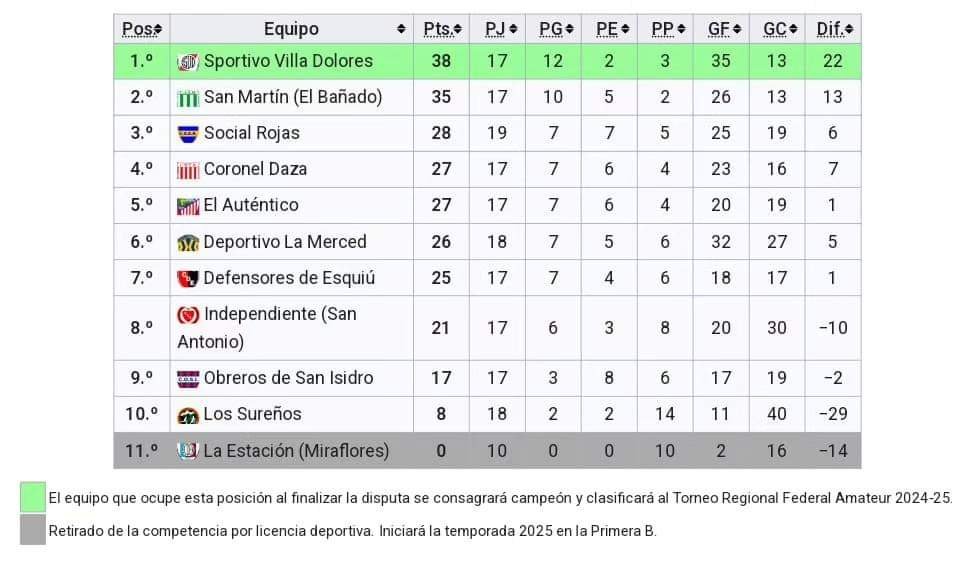Sort table by Equipo column arrows
965x564 pixels.
[401, 29]
